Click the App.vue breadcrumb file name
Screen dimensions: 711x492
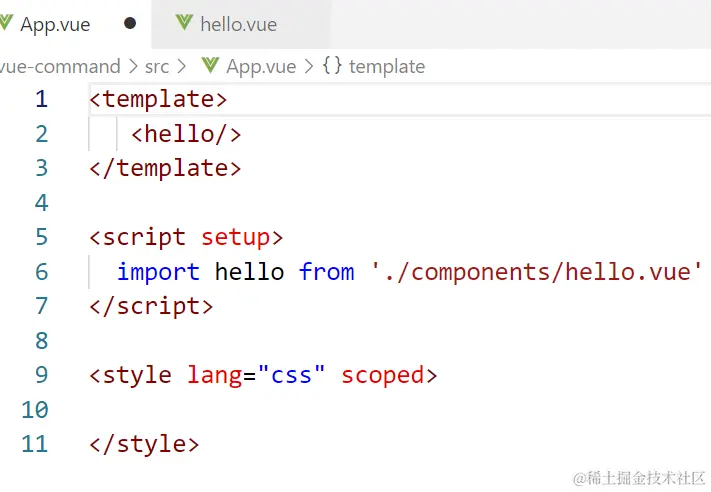tap(261, 67)
